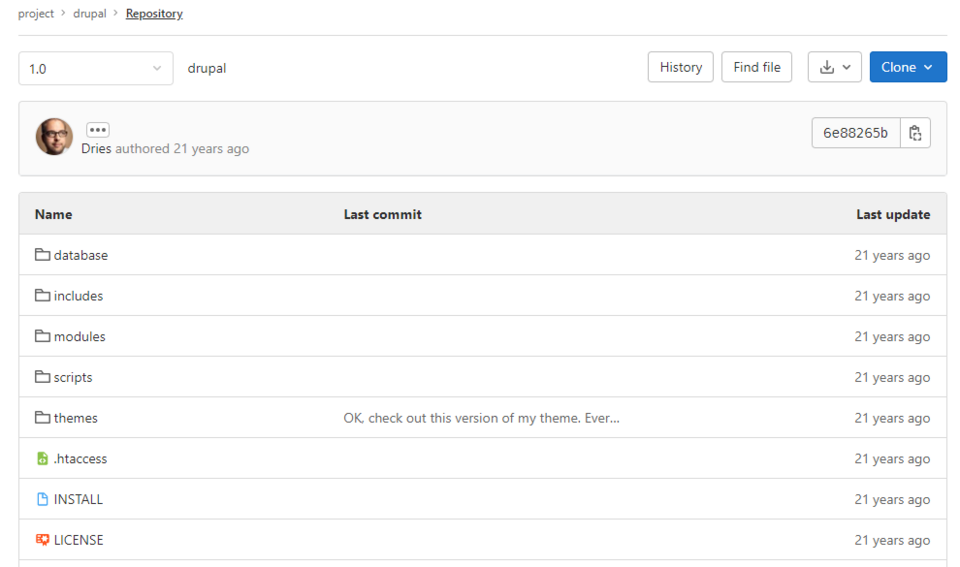Open the 1.0 branch selector dropdown
Image resolution: width=960 pixels, height=567 pixels.
96,68
